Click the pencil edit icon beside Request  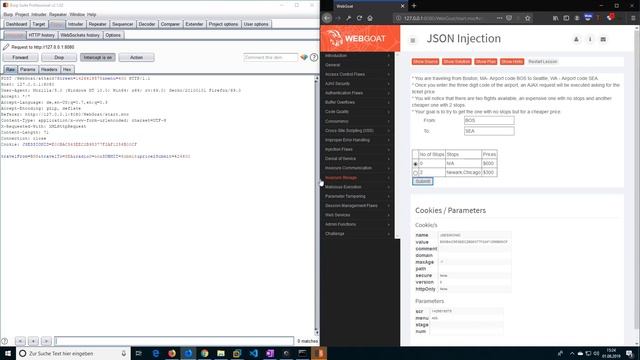click(6, 47)
